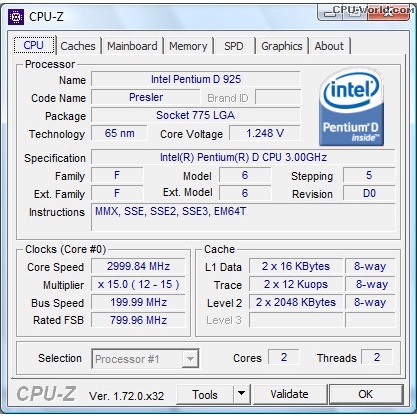Click the Intel Pentium D inside logo
Screen dimensions: 417x417
[x=351, y=107]
